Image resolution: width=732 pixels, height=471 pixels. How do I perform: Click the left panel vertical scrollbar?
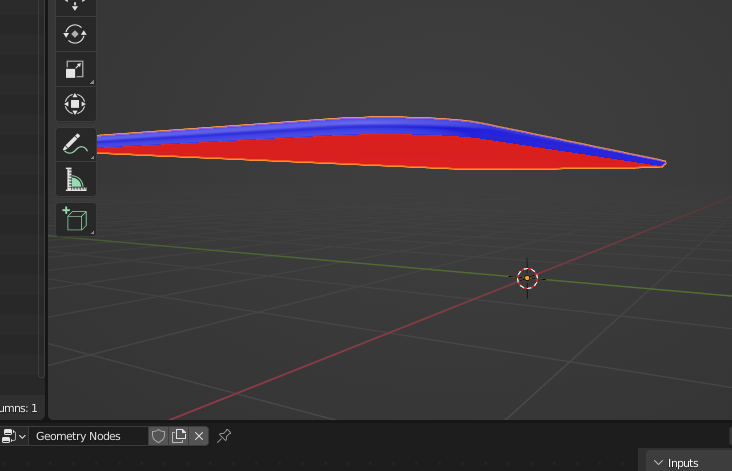click(x=41, y=188)
